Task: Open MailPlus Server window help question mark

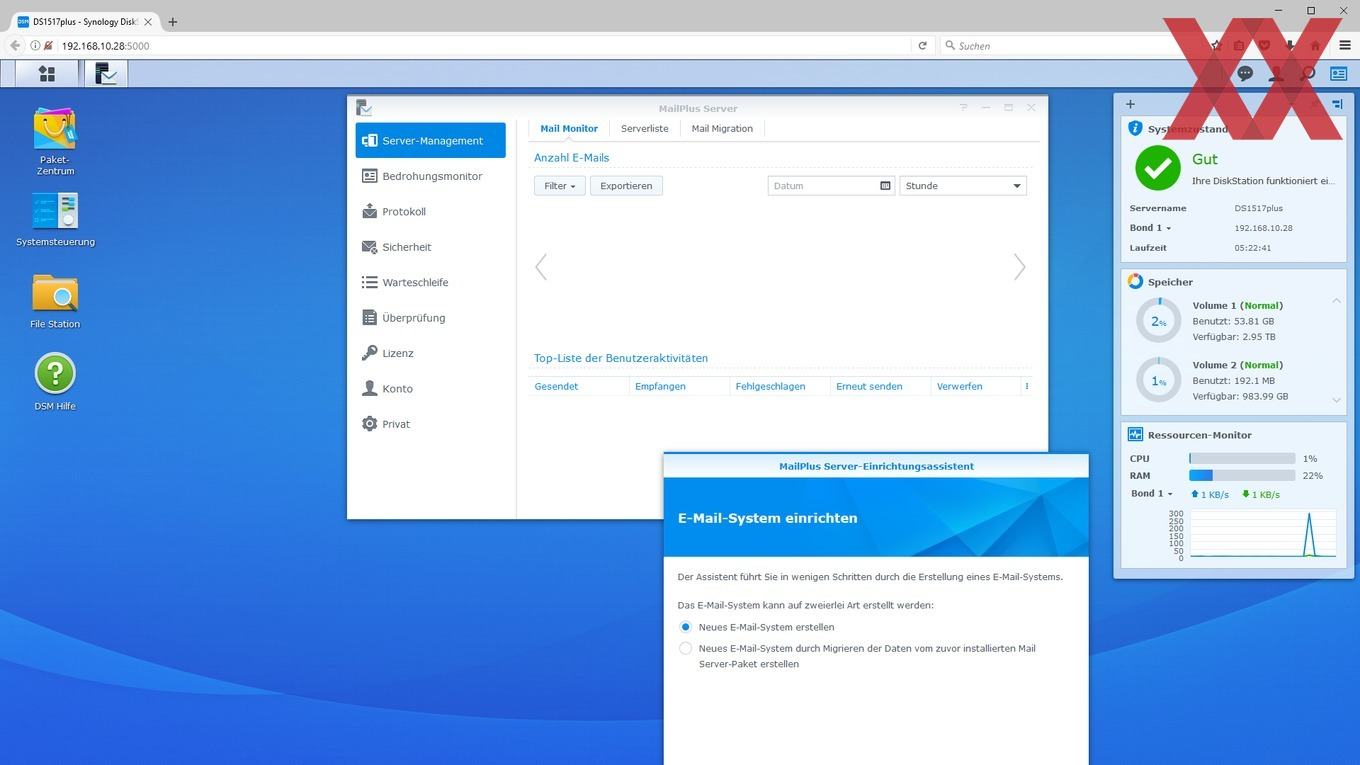Action: 964,108
